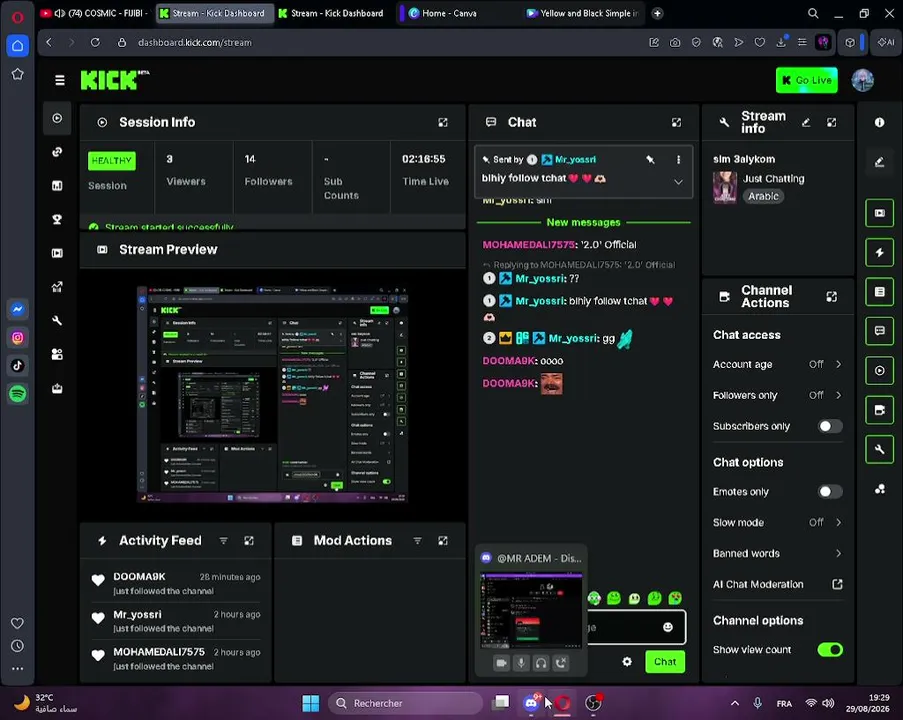Open TikTok in Opera sidebar
This screenshot has width=903, height=720.
click(x=17, y=366)
